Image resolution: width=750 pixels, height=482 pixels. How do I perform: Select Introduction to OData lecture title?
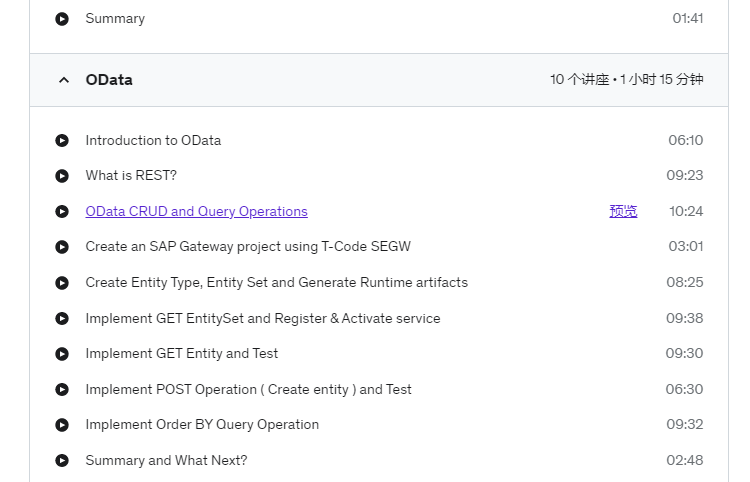[153, 141]
